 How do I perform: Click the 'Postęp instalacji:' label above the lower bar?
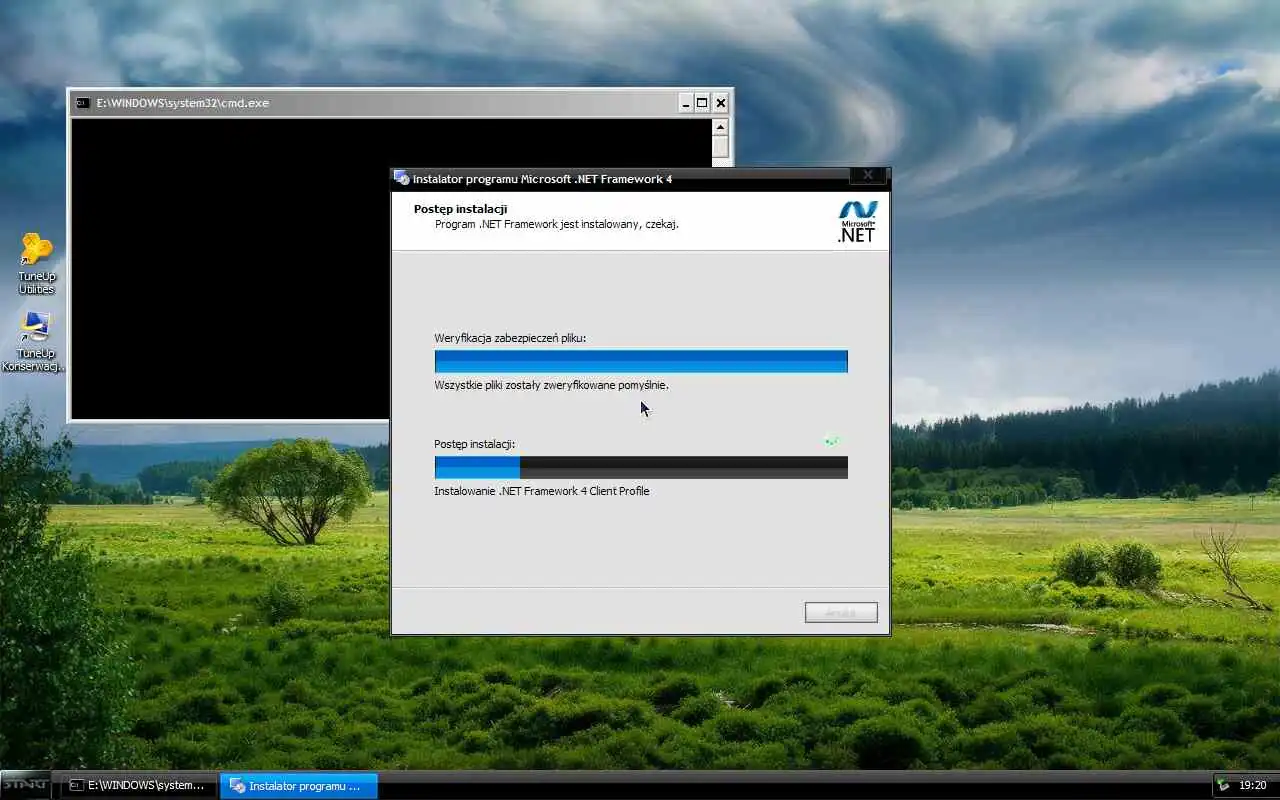(475, 444)
